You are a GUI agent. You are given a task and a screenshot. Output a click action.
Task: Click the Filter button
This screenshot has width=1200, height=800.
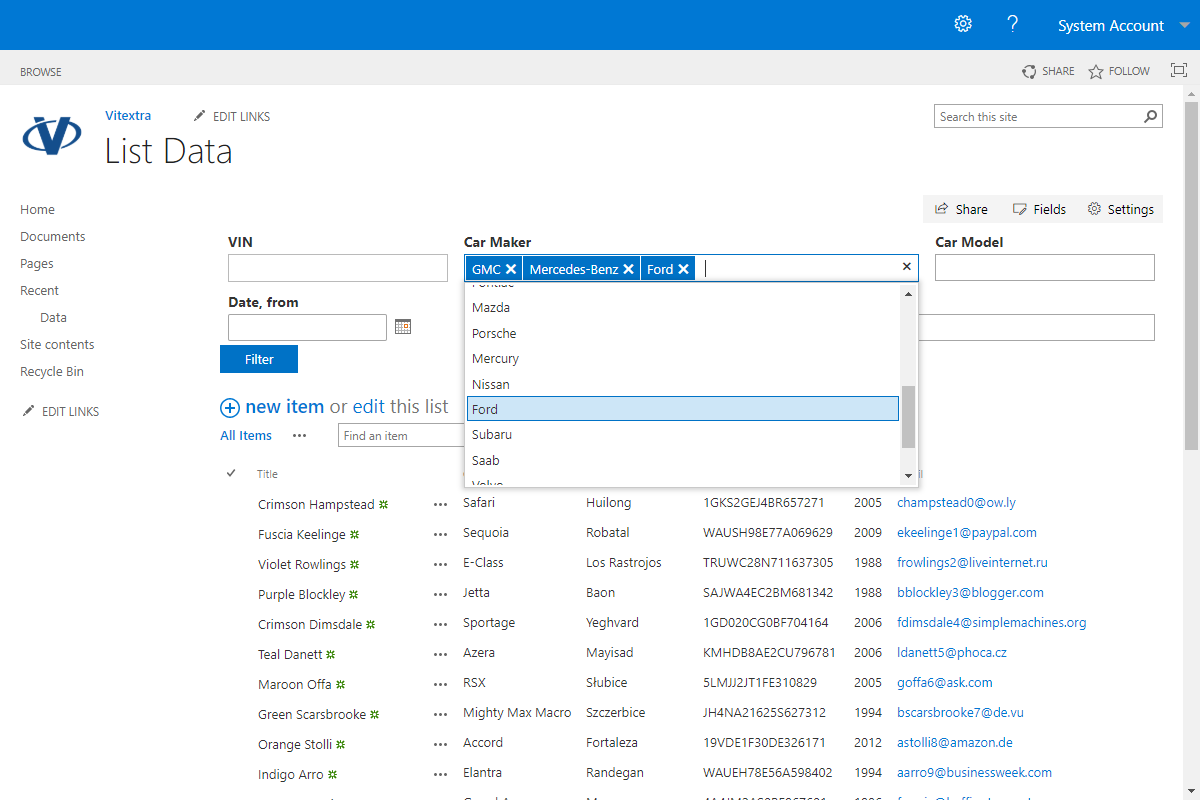click(x=259, y=359)
